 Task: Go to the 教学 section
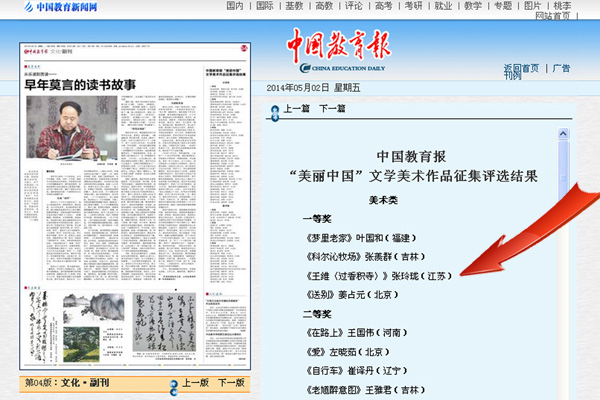tap(473, 6)
